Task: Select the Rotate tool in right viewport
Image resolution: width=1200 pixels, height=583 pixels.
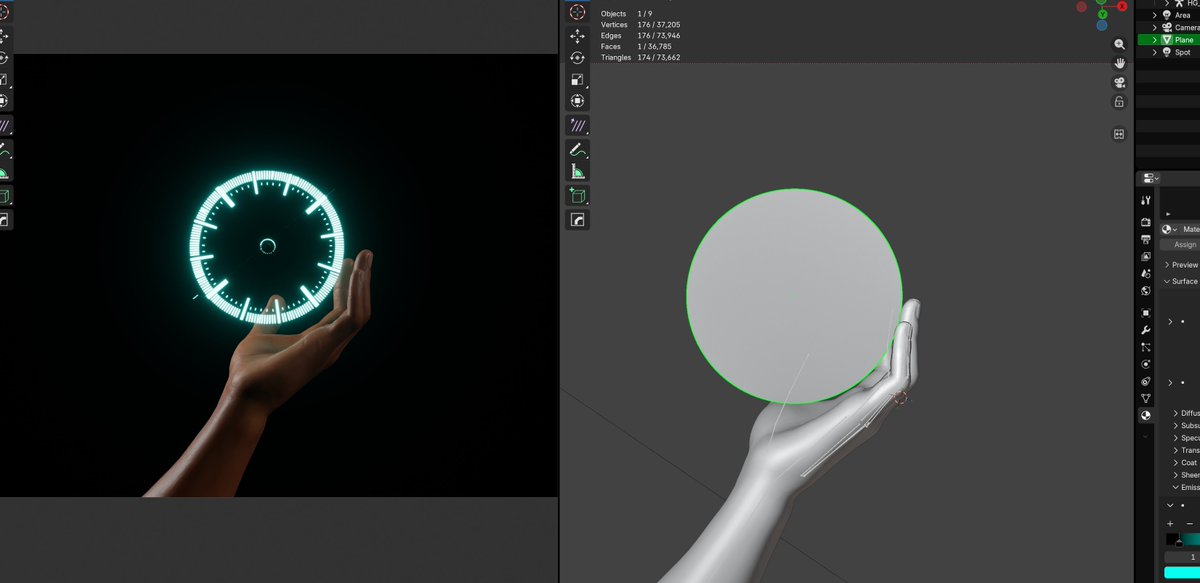Action: [x=577, y=58]
